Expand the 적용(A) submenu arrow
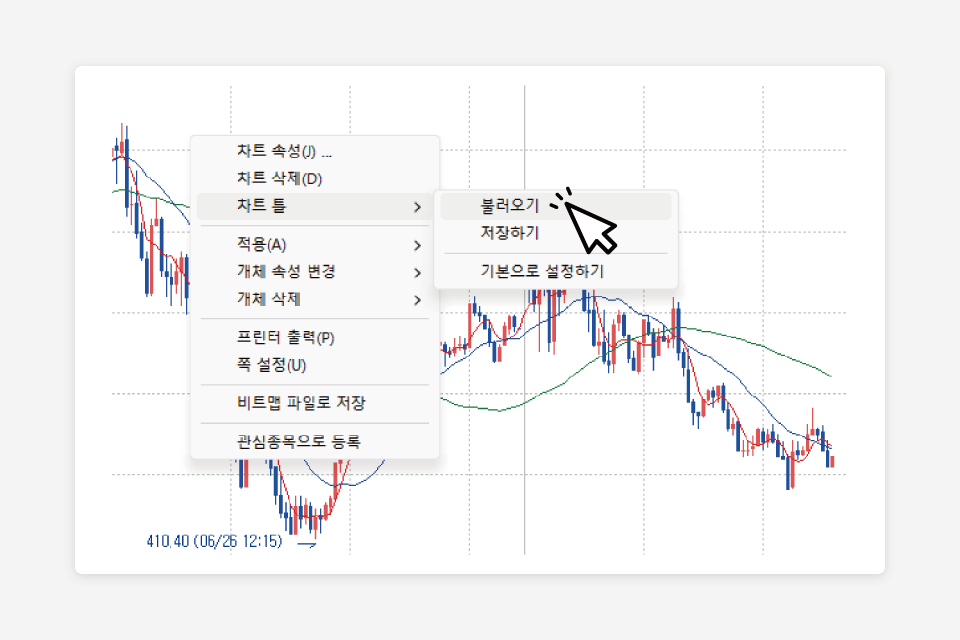 [417, 245]
